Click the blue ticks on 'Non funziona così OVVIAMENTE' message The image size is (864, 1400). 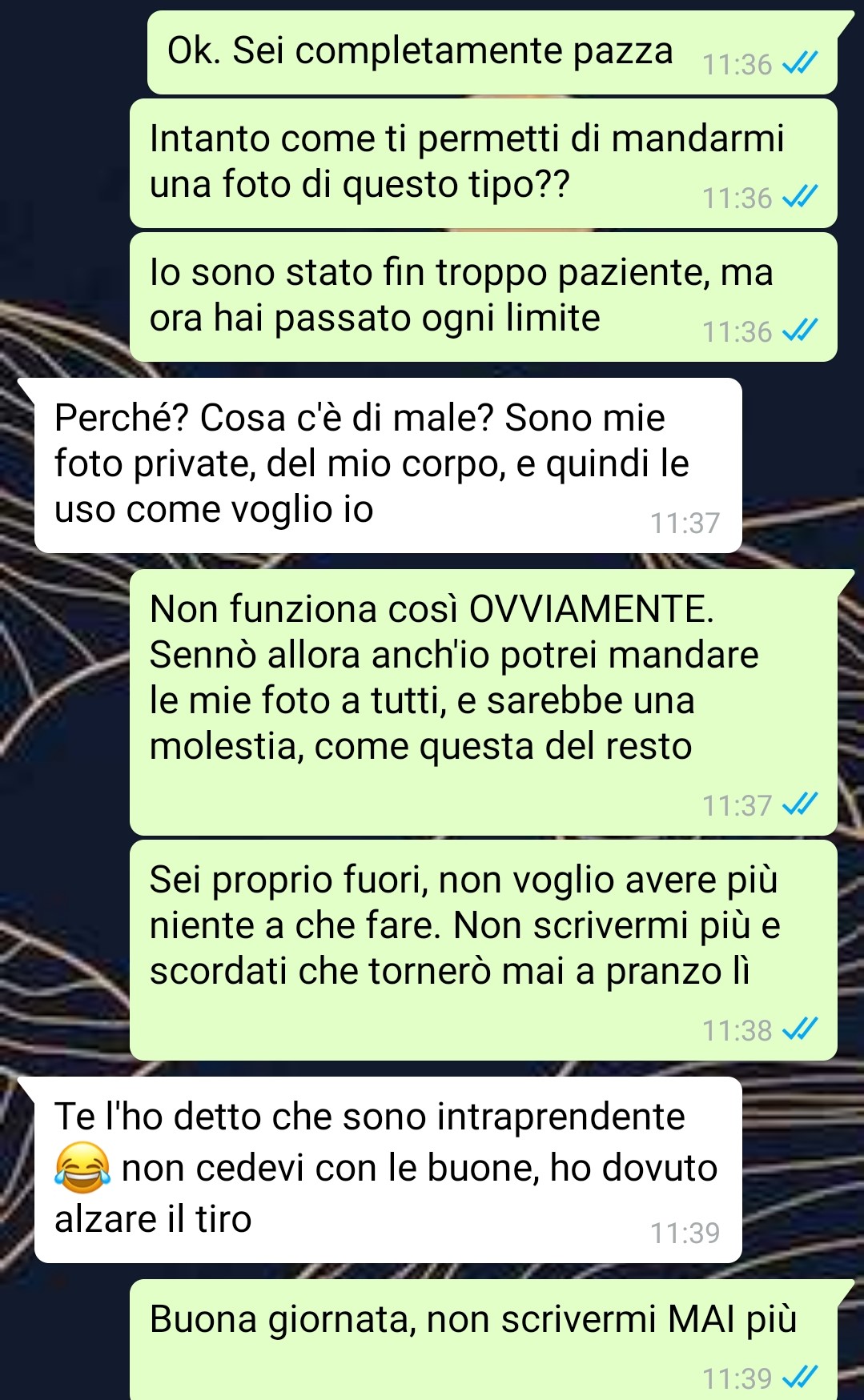[800, 804]
